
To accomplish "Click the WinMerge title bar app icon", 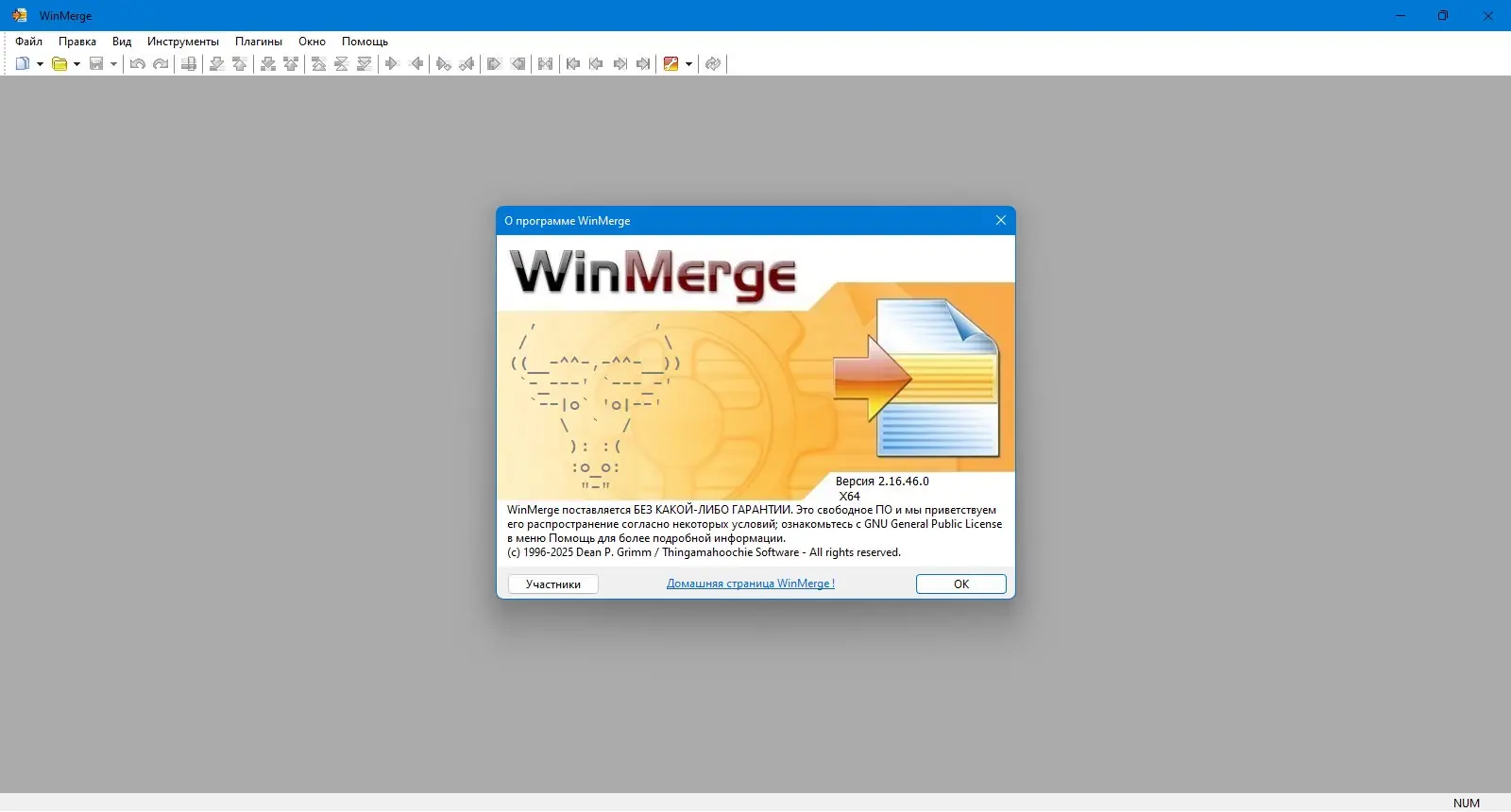I will tap(20, 15).
